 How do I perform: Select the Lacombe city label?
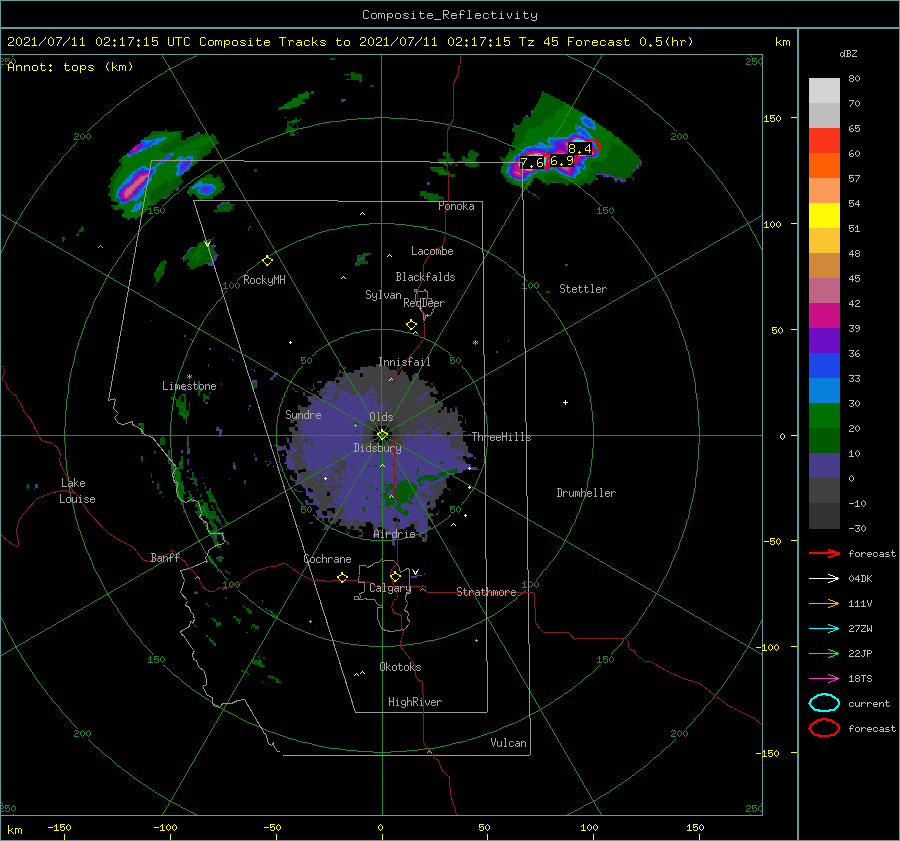point(432,251)
